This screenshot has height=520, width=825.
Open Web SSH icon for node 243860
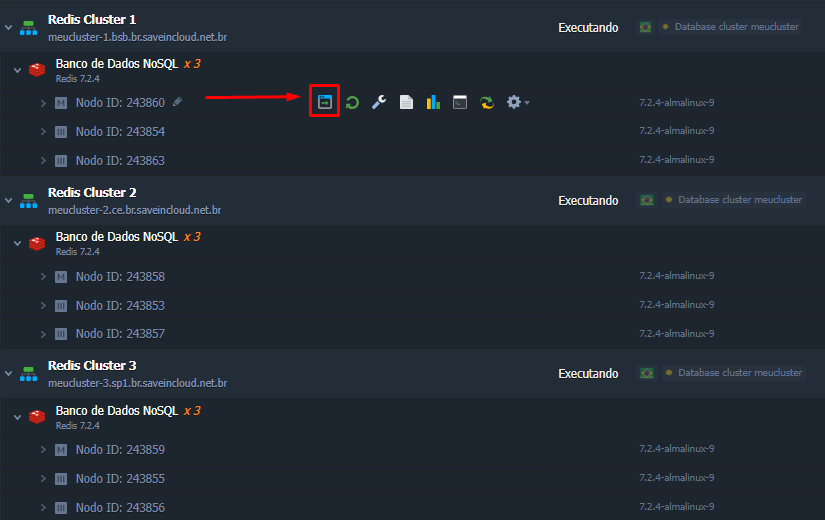325,102
